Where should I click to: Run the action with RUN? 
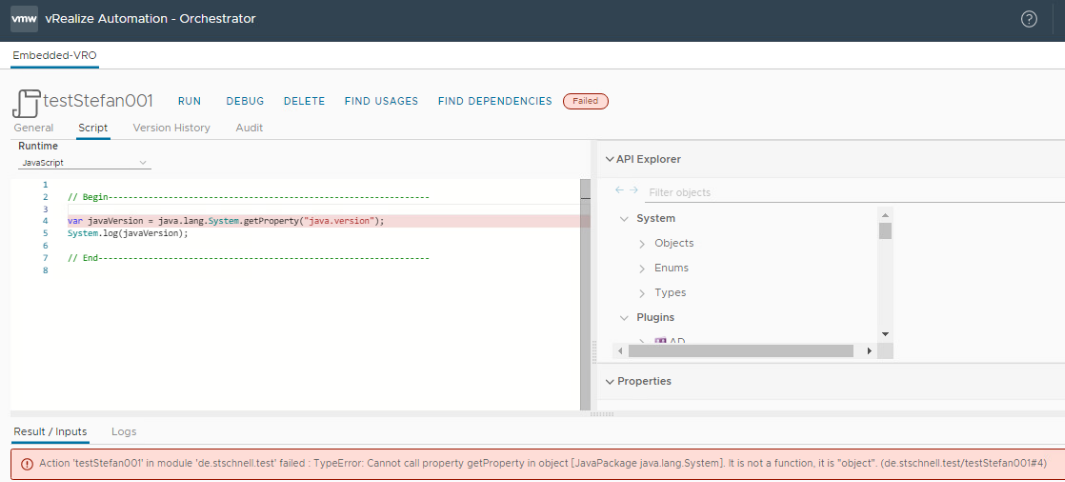189,101
